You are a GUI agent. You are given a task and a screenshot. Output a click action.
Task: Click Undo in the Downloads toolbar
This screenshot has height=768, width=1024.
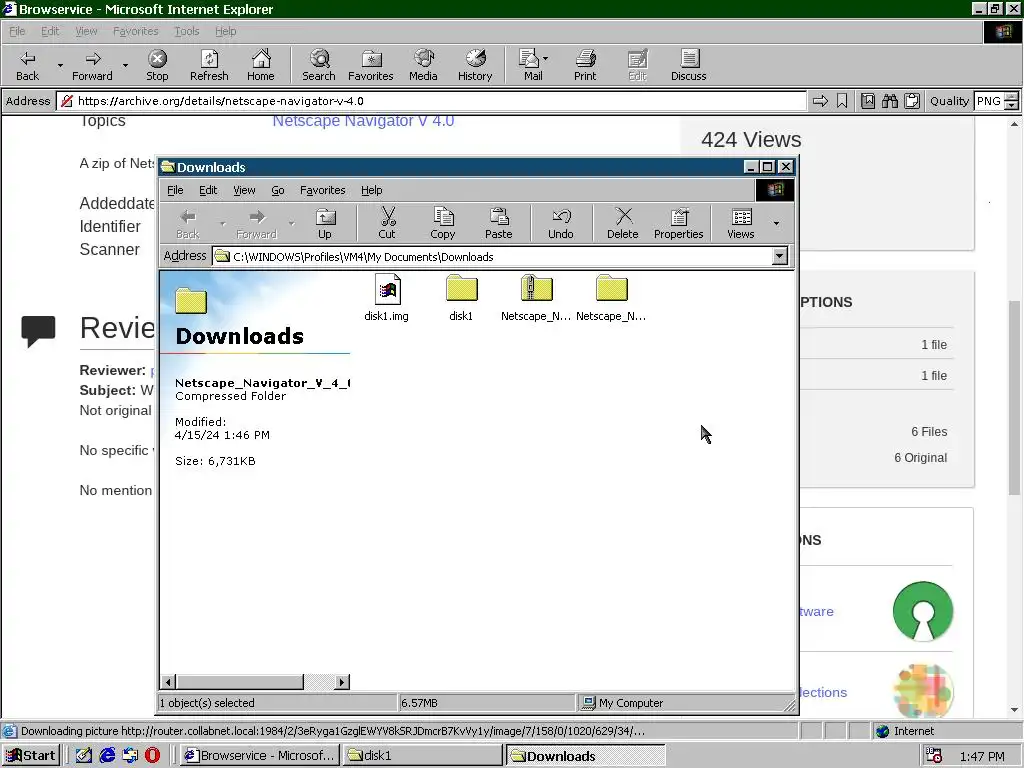[x=561, y=223]
